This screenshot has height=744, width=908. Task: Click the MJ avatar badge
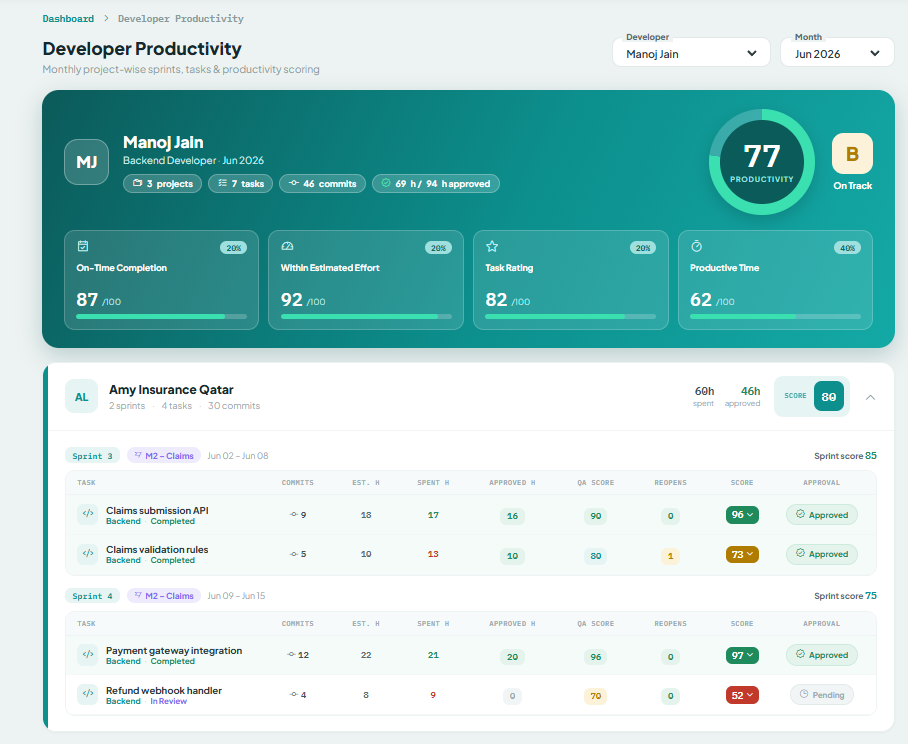[x=86, y=162]
